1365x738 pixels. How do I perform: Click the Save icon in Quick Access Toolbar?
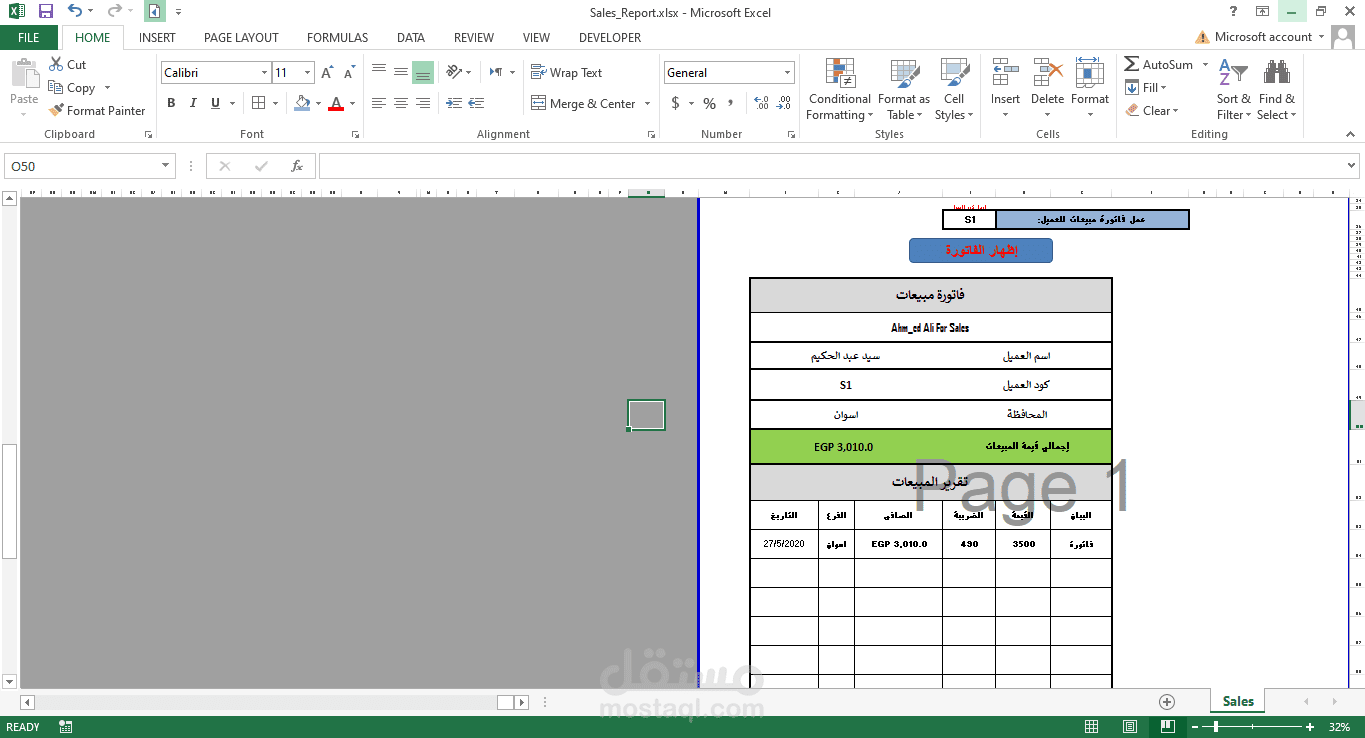(46, 12)
